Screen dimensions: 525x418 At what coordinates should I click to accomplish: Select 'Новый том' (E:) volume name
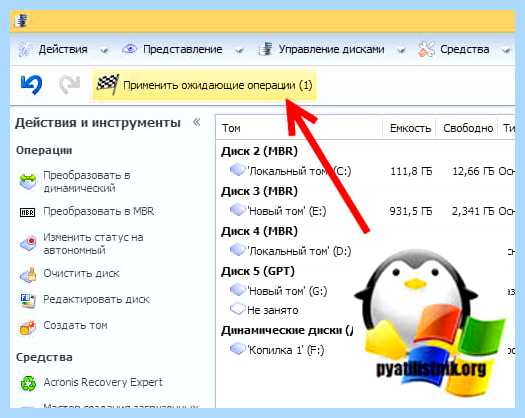pyautogui.click(x=287, y=211)
